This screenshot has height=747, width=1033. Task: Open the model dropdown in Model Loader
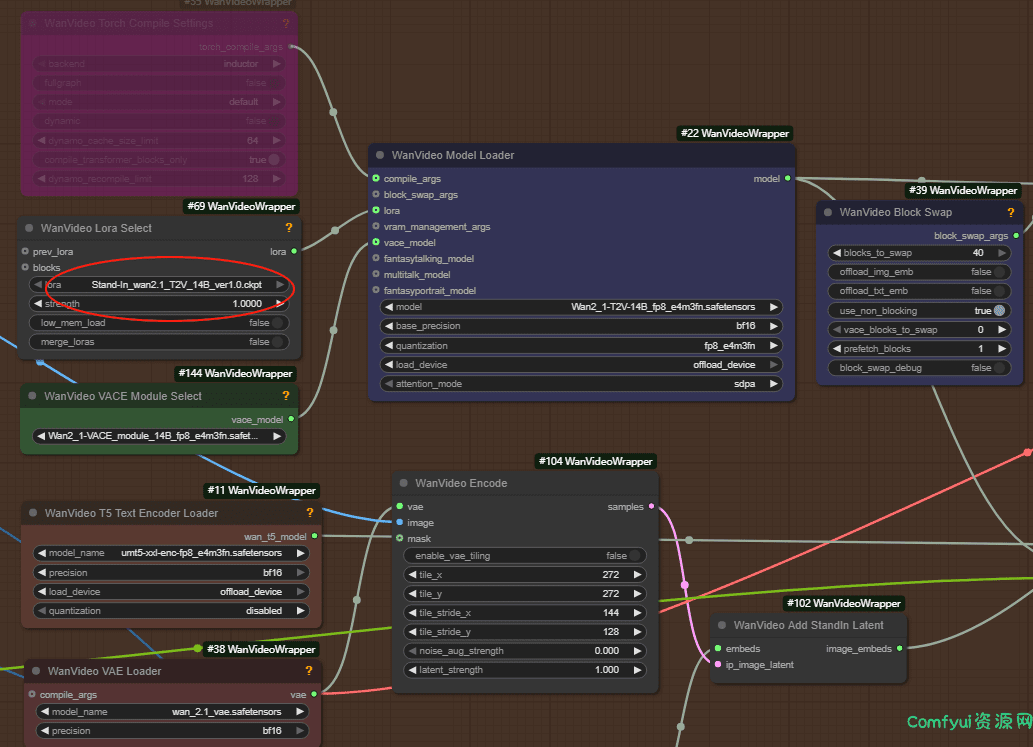581,307
